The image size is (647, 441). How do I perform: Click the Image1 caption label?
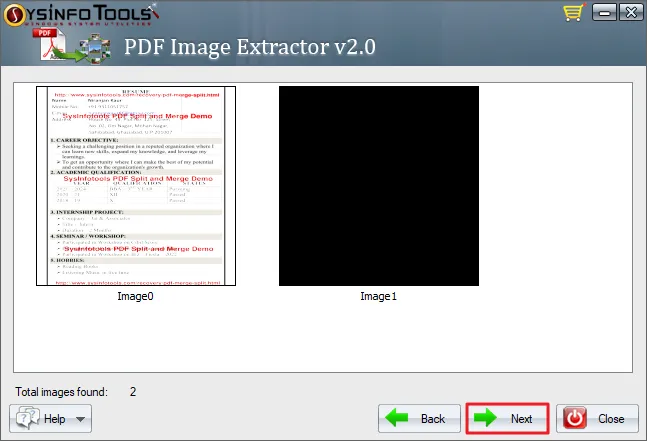pos(378,296)
